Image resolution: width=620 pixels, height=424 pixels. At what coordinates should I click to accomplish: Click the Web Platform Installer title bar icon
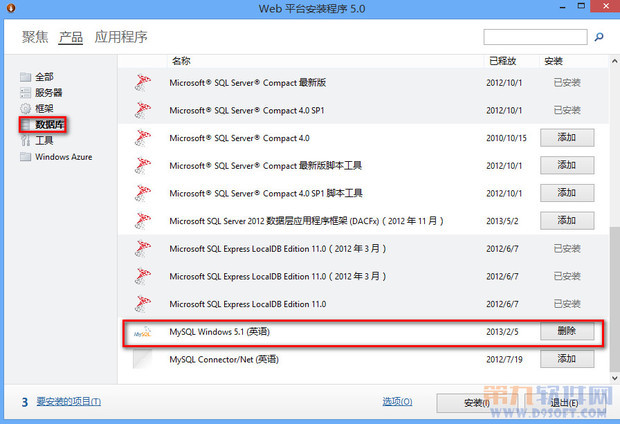11,8
